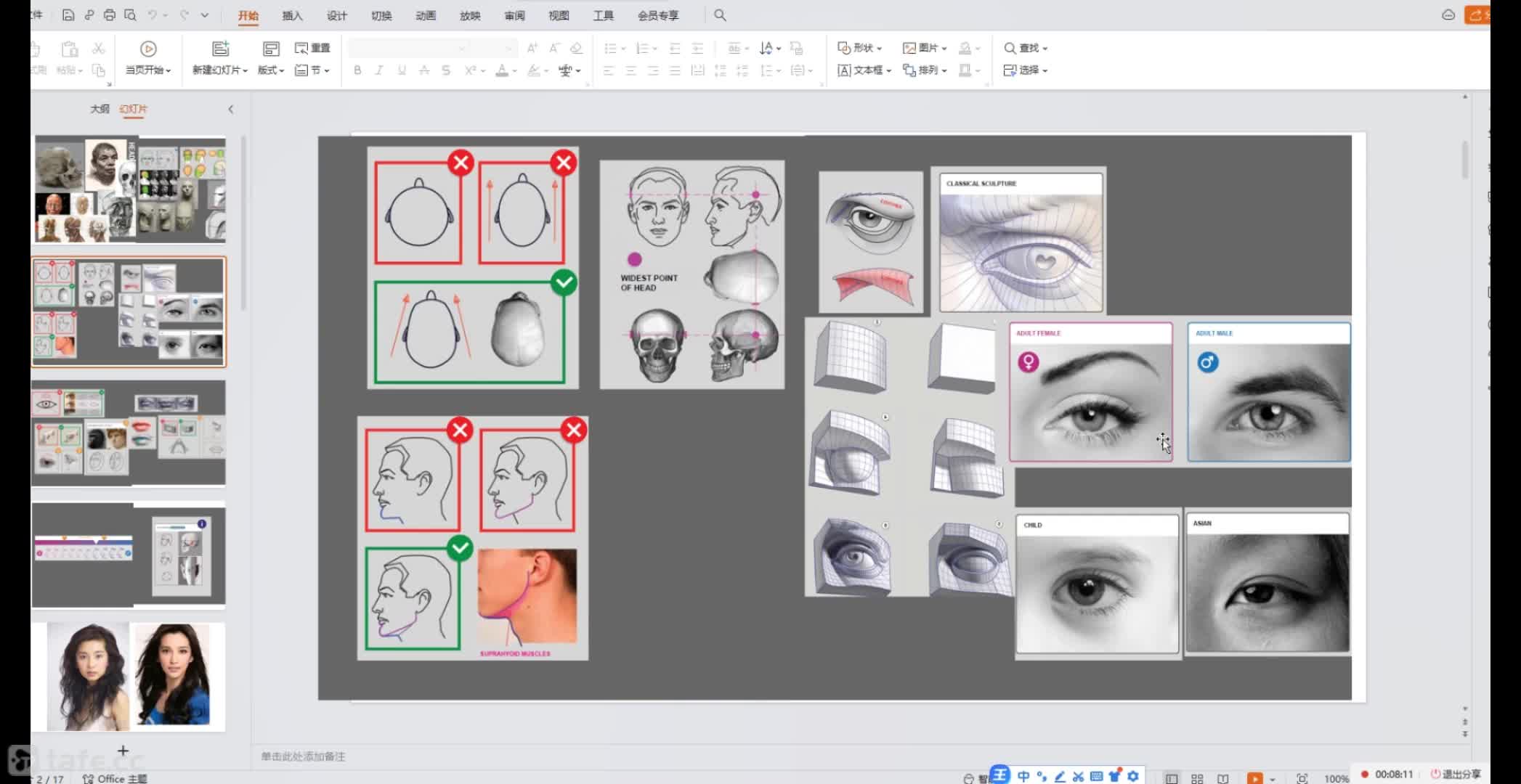This screenshot has width=1521, height=784.
Task: Toggle text shadow S icon
Action: pos(446,70)
